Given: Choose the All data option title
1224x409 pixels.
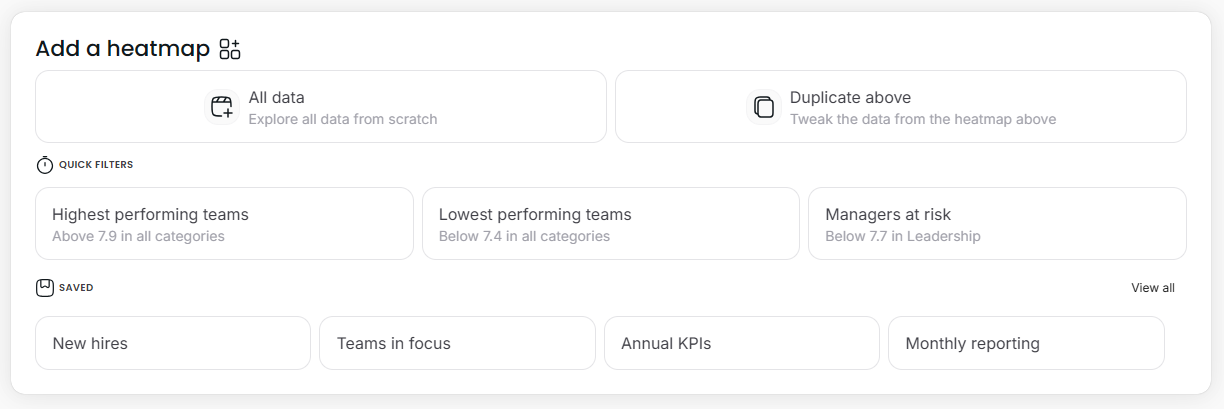Looking at the screenshot, I should [x=276, y=98].
